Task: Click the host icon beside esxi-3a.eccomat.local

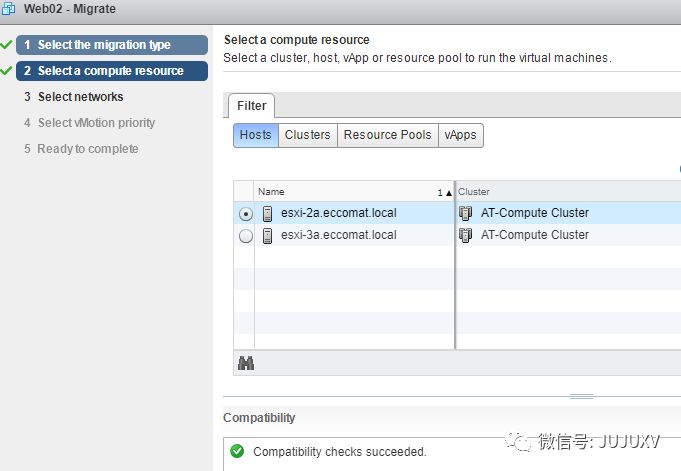Action: 268,236
